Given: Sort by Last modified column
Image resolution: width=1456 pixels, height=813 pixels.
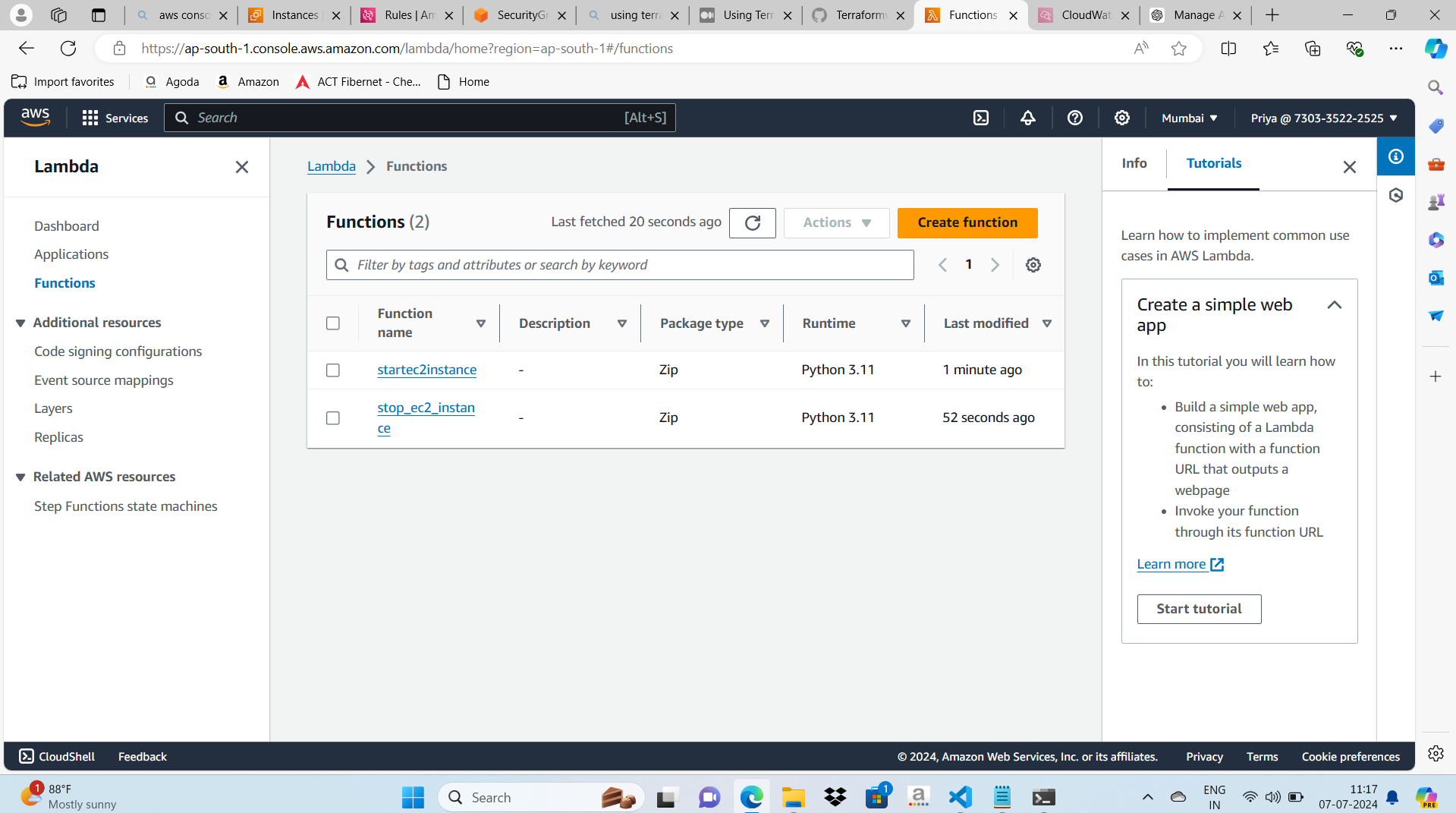Looking at the screenshot, I should click(1047, 323).
